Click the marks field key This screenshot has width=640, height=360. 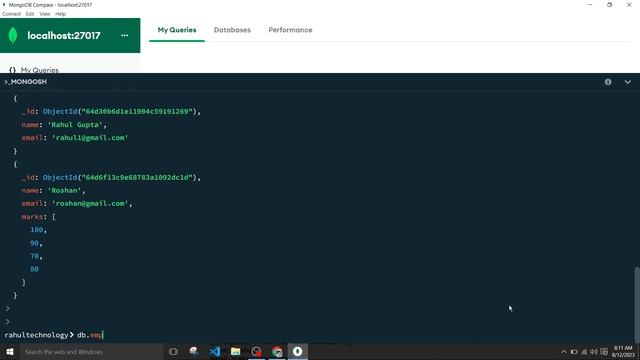[x=32, y=217]
